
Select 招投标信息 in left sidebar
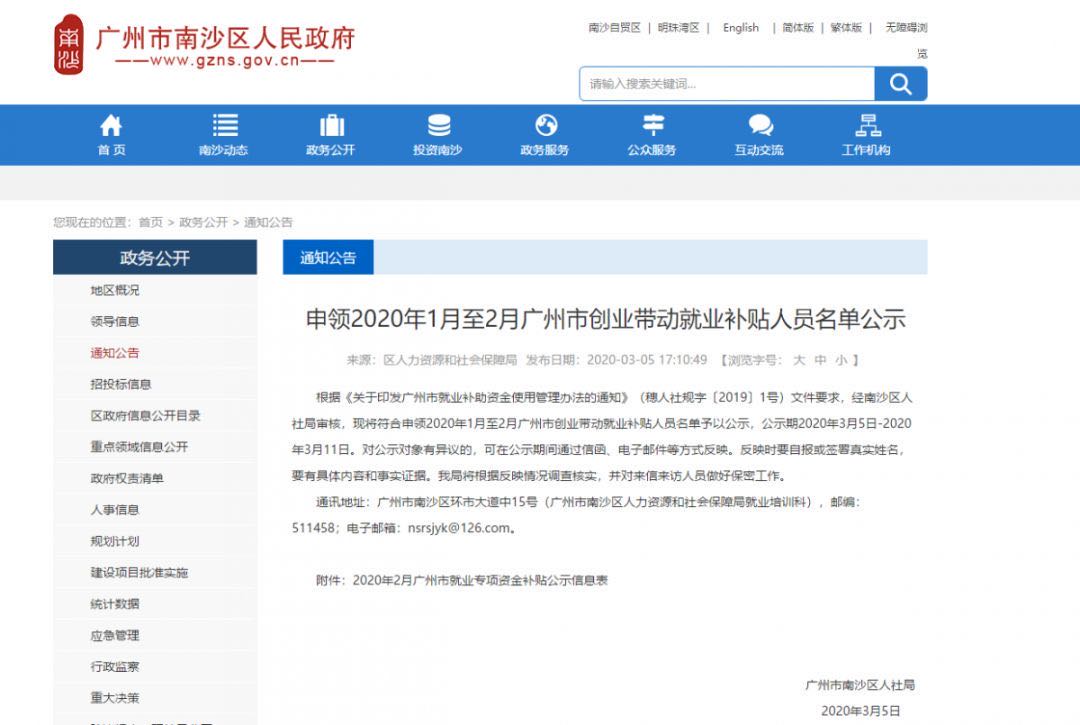(x=121, y=385)
